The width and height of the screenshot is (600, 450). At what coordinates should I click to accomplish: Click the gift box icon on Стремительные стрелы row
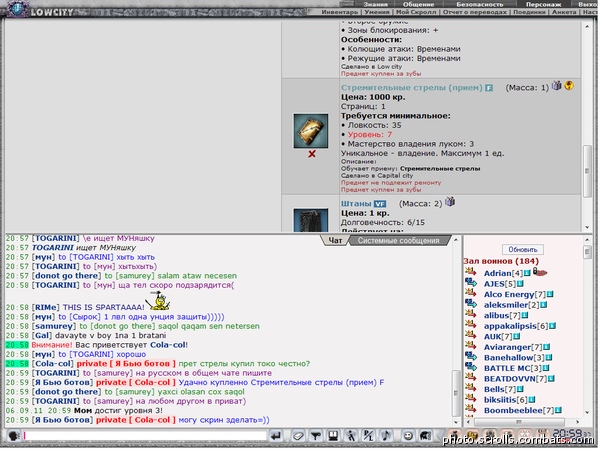(x=557, y=86)
